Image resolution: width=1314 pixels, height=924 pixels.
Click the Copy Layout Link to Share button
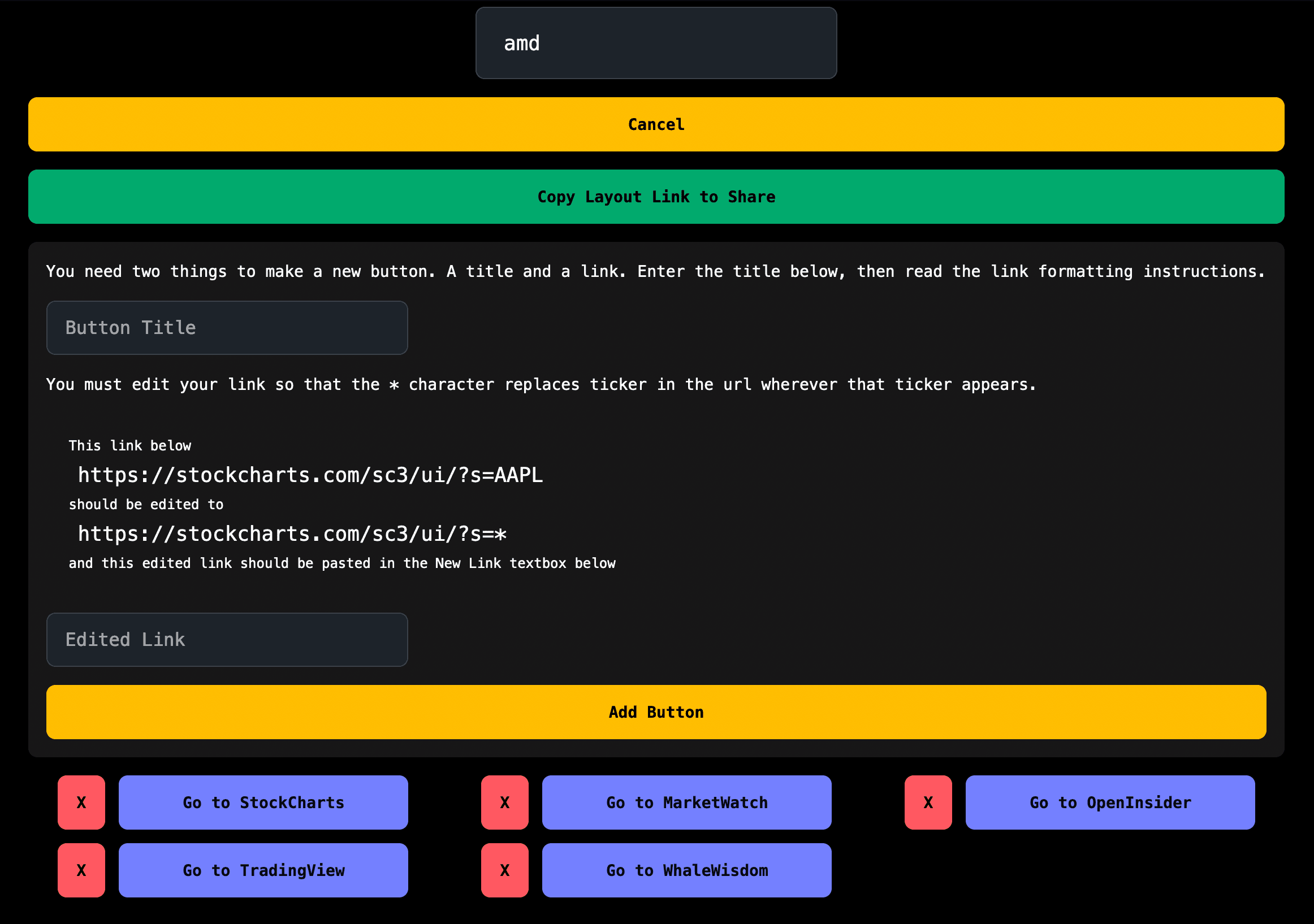(x=656, y=196)
